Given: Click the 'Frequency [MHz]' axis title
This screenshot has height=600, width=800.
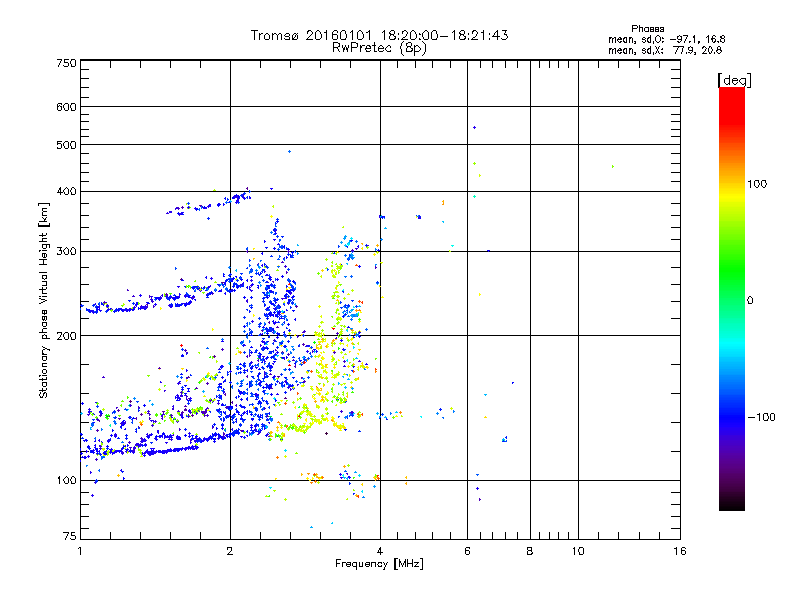Looking at the screenshot, I should click(x=379, y=564).
